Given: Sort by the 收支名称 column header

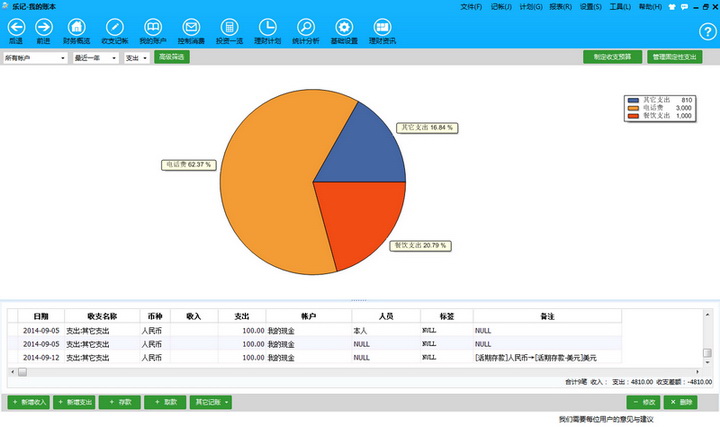Looking at the screenshot, I should (x=102, y=316).
